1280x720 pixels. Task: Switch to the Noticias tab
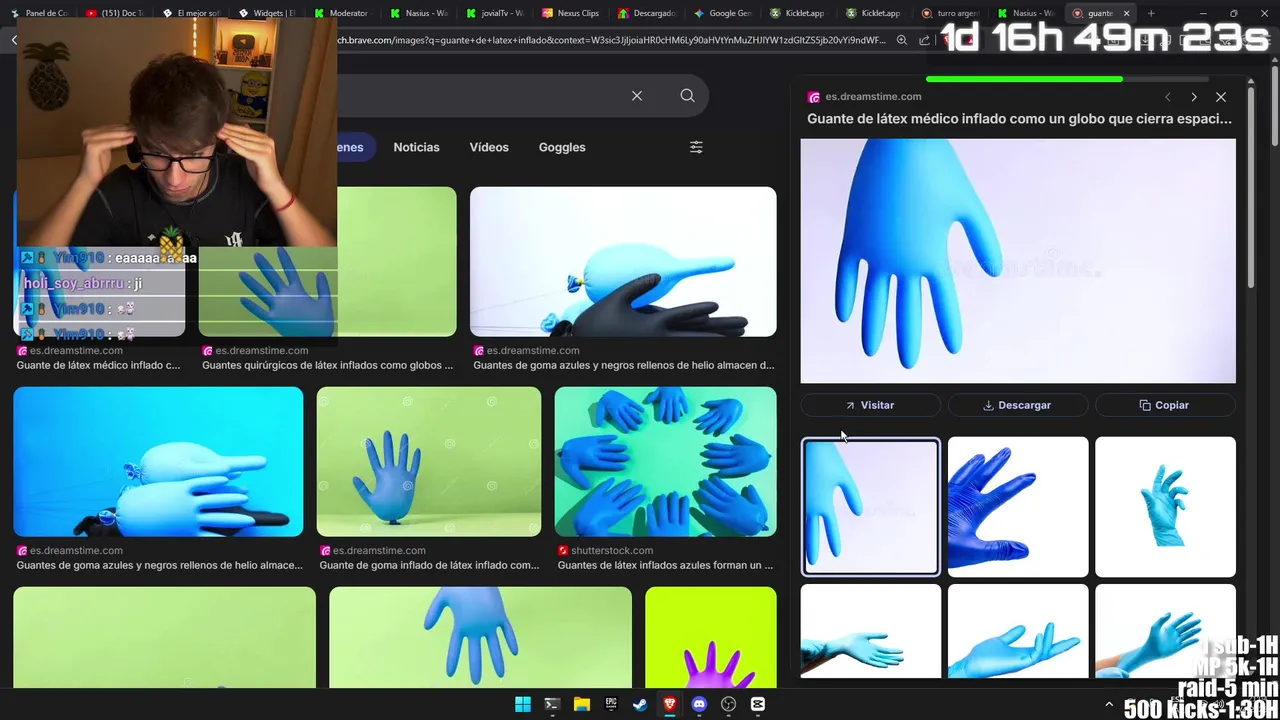(416, 147)
